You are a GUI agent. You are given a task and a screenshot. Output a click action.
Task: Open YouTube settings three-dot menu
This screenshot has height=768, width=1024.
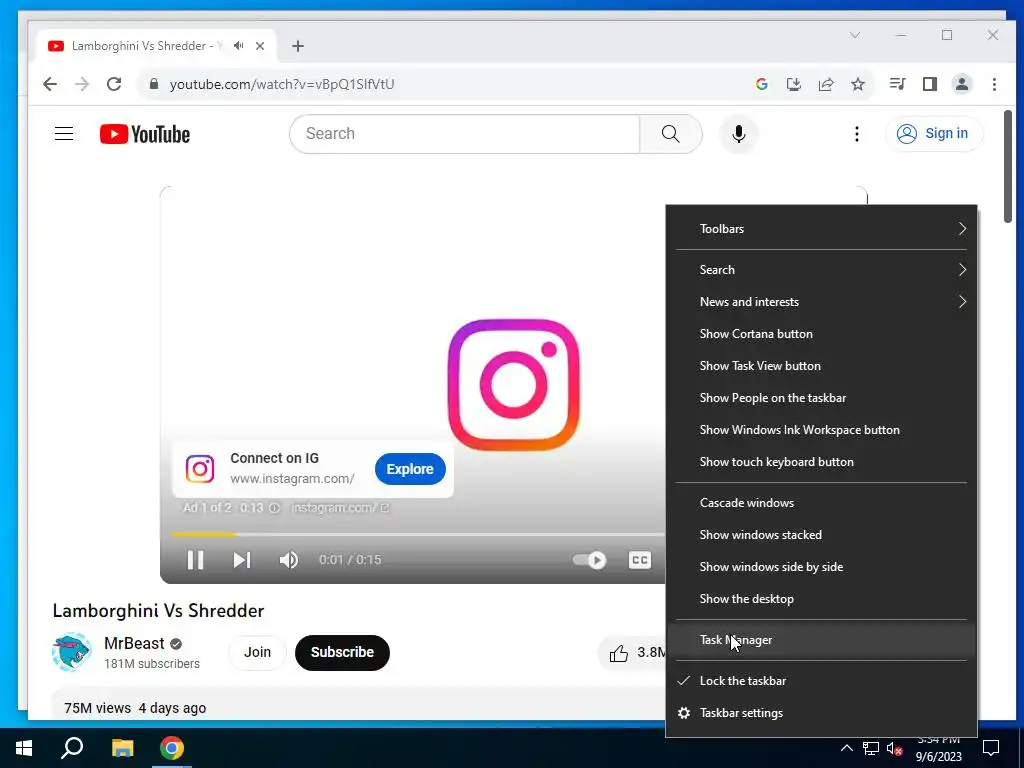[857, 134]
